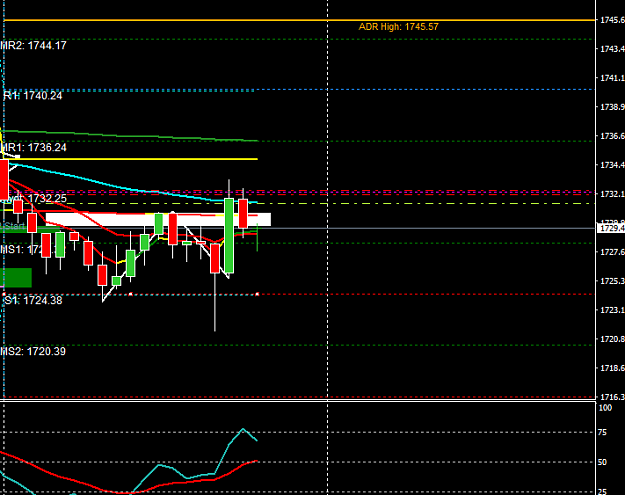Click the 1732.1 price axis value

coord(612,194)
